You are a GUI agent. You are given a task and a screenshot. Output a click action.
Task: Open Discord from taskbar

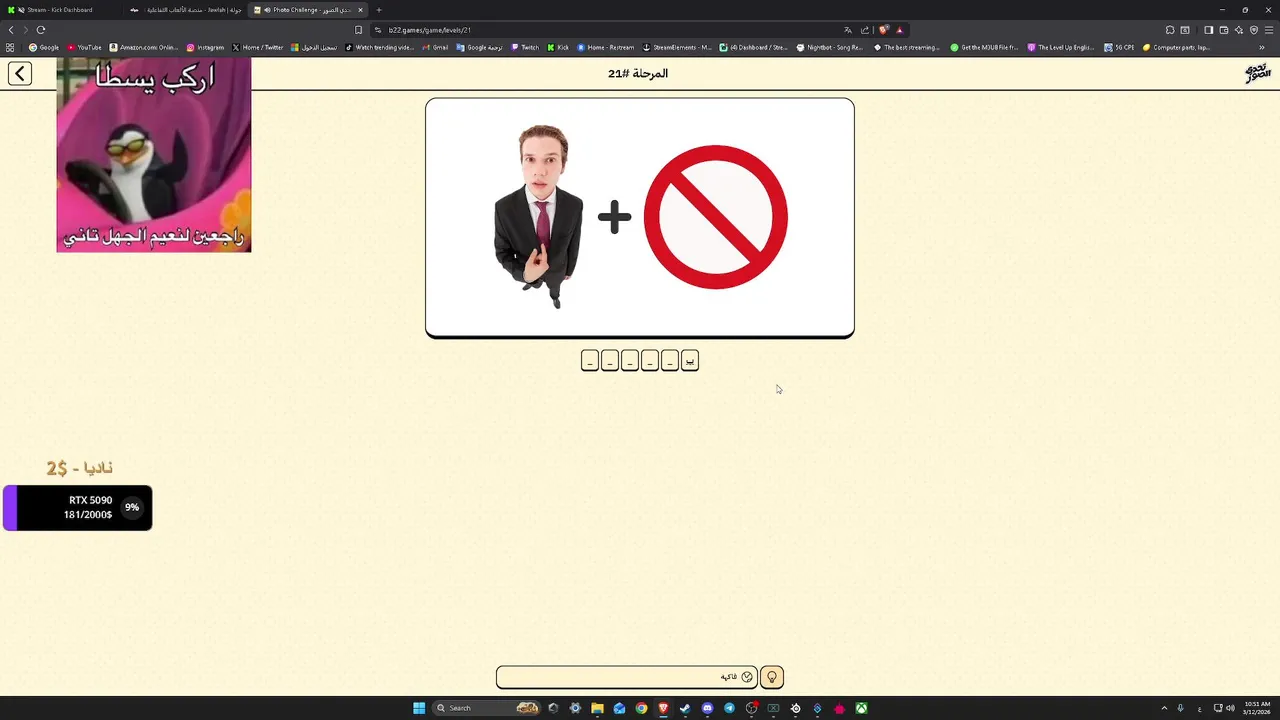coord(707,708)
